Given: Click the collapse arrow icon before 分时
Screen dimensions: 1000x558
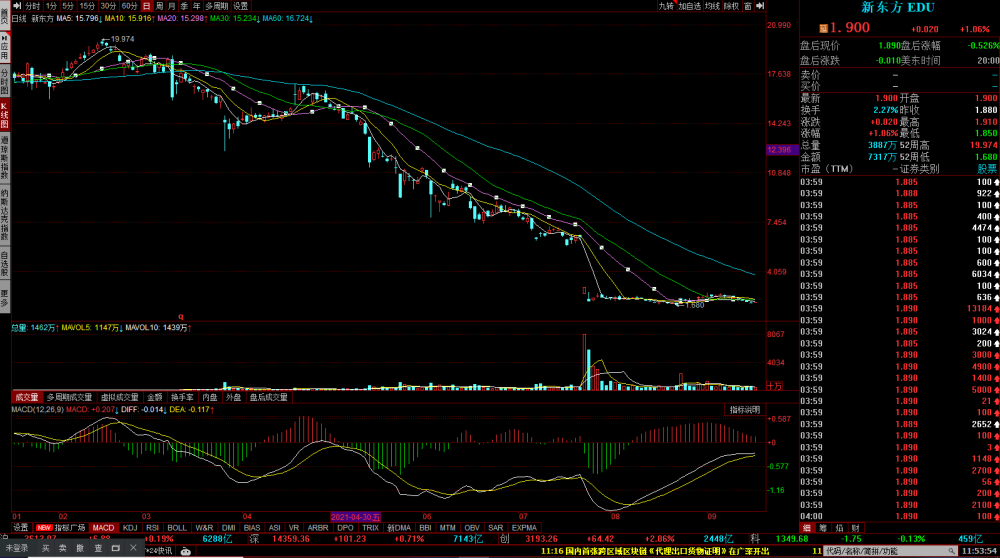Looking at the screenshot, I should [17, 6].
